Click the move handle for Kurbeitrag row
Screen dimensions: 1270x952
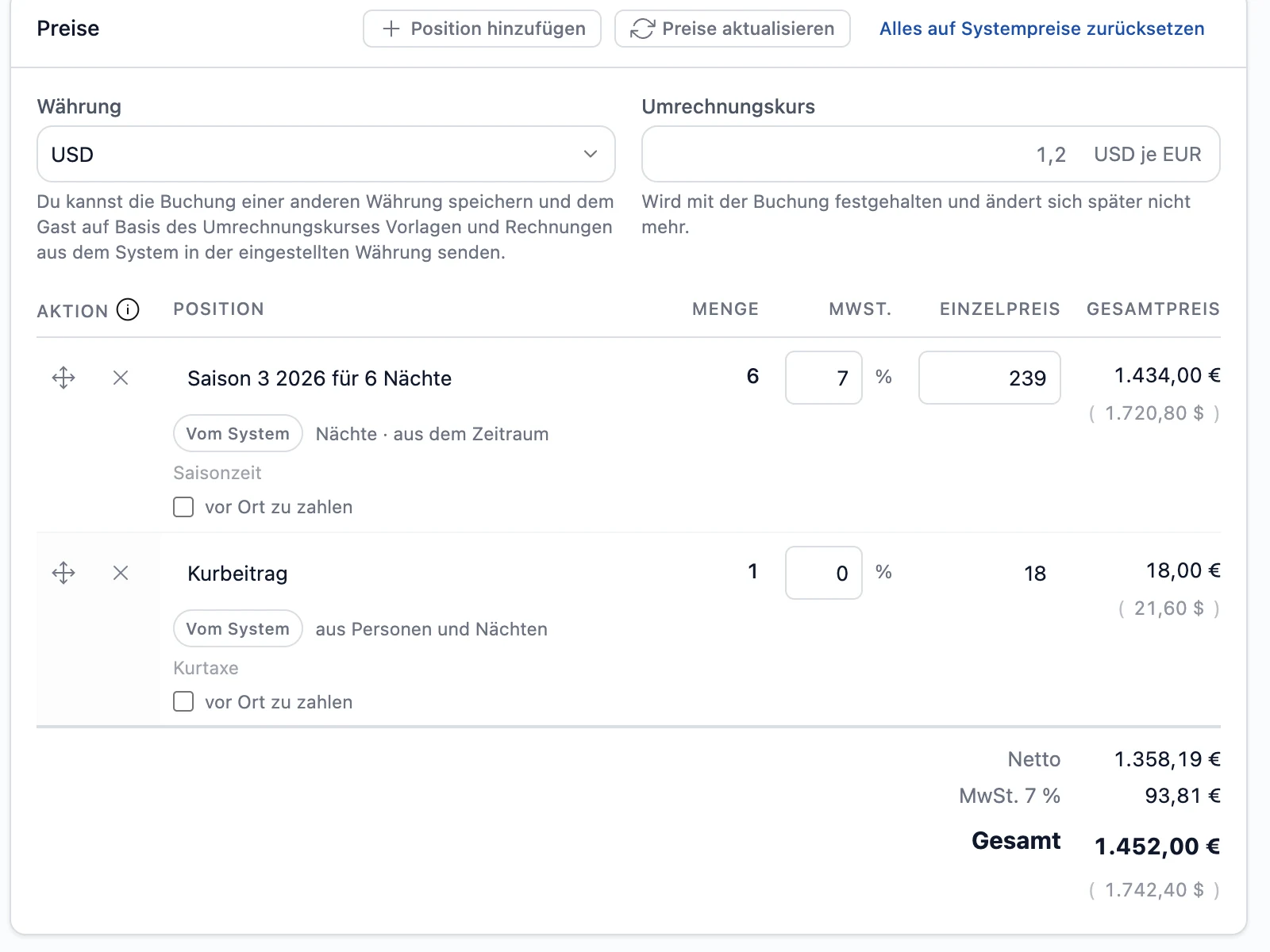pyautogui.click(x=63, y=573)
